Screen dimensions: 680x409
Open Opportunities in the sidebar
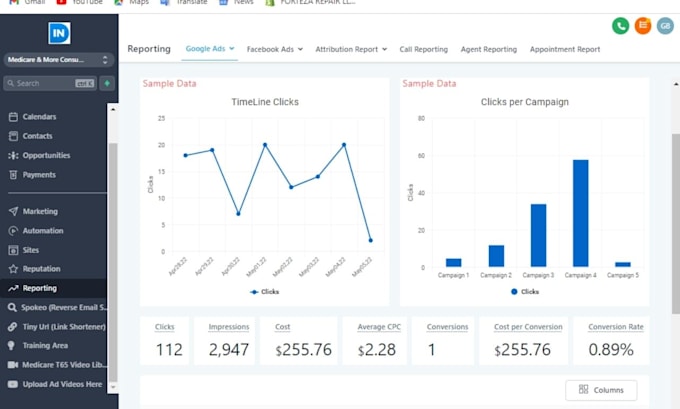[x=46, y=155]
